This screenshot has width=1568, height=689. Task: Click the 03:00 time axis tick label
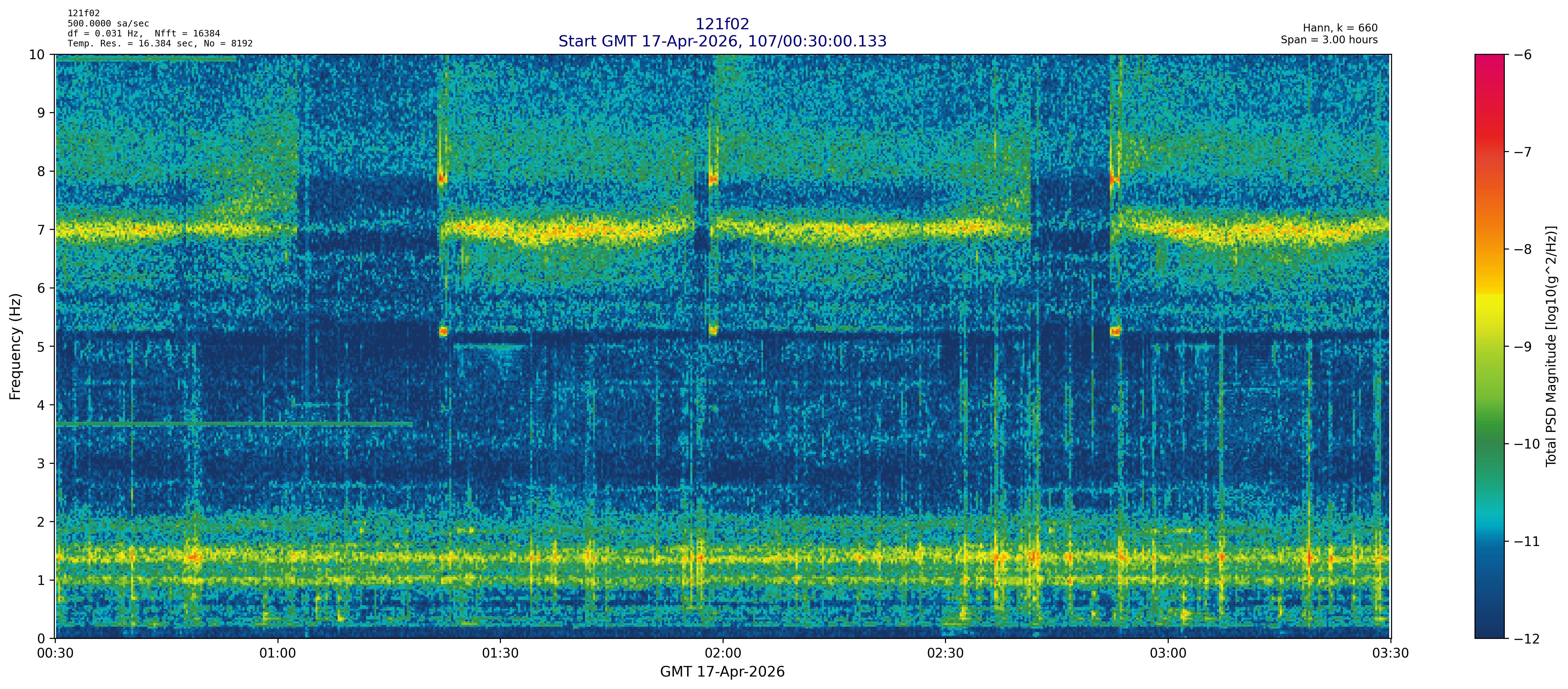pyautogui.click(x=1167, y=654)
